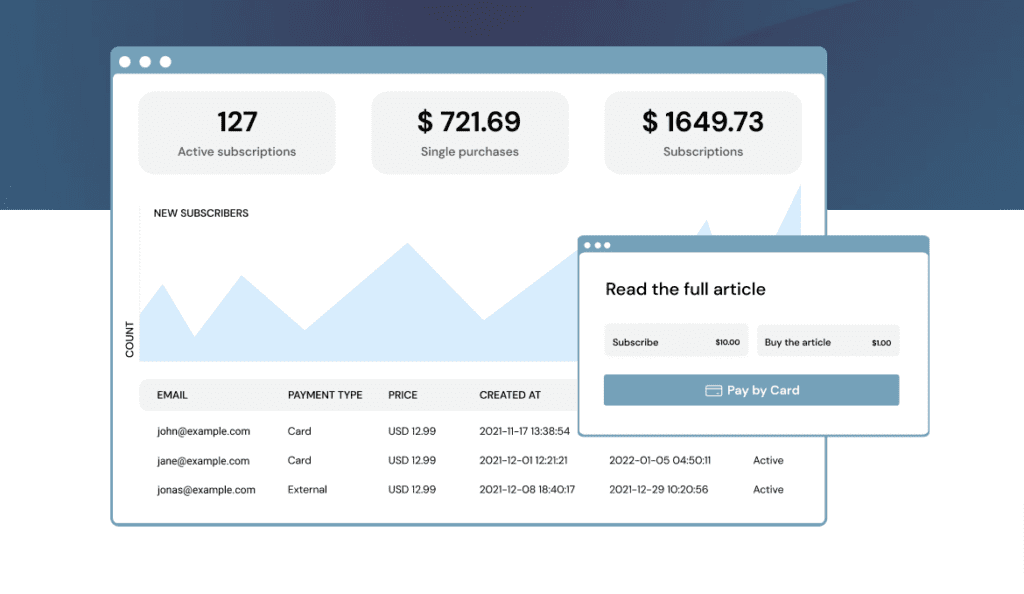This screenshot has height=594, width=1024.
Task: Click the jane@example.com email
Action: click(x=203, y=461)
